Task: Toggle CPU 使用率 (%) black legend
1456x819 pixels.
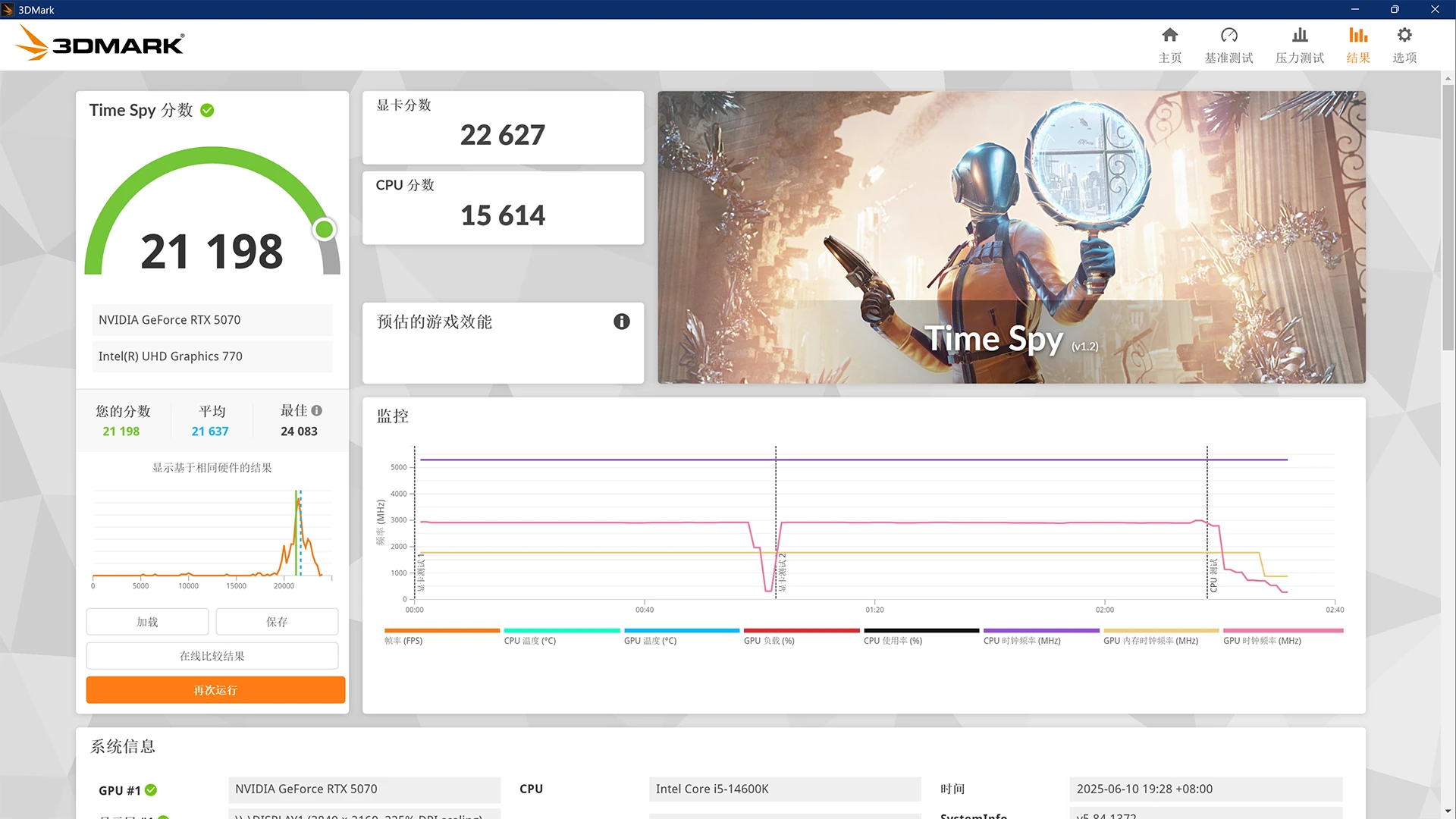Action: click(x=921, y=635)
